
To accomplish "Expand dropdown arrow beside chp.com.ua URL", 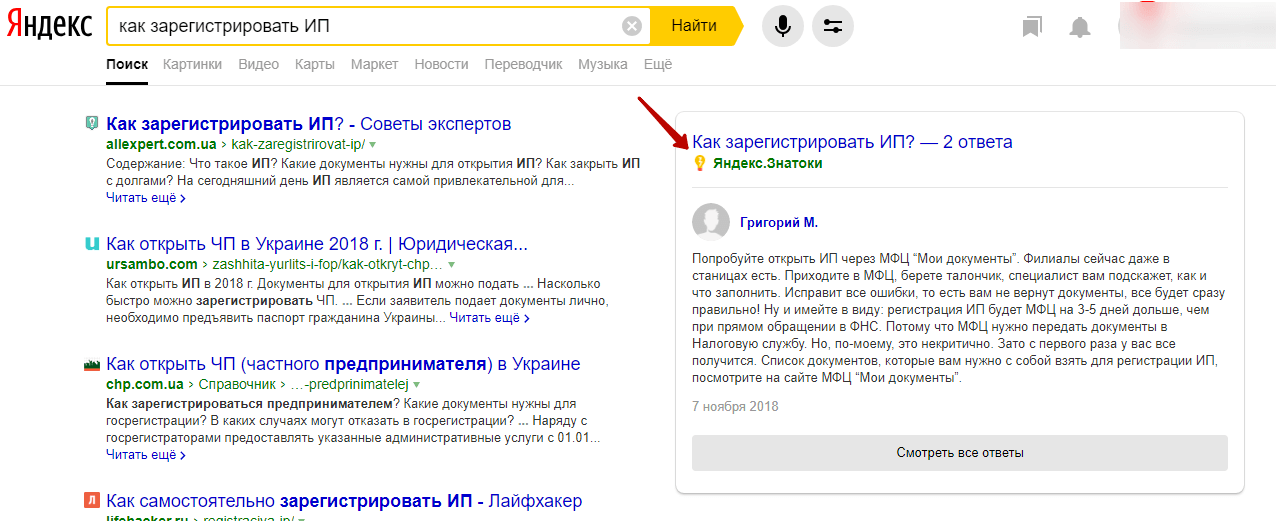I will pyautogui.click(x=416, y=385).
